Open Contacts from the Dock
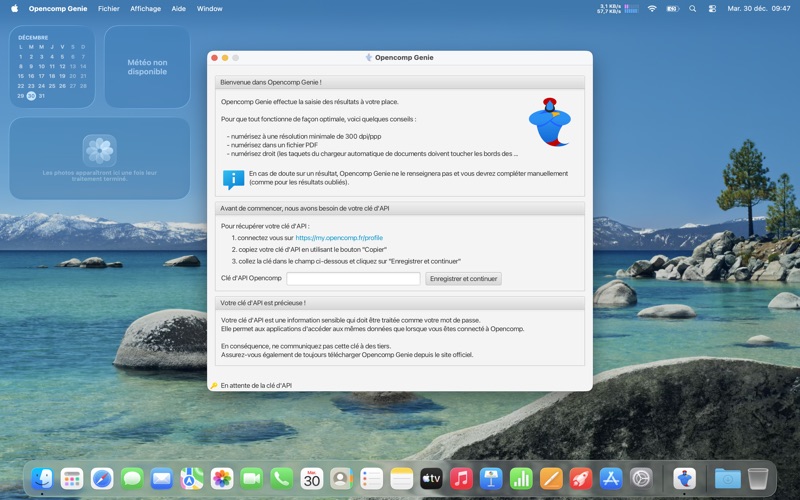 [x=341, y=479]
